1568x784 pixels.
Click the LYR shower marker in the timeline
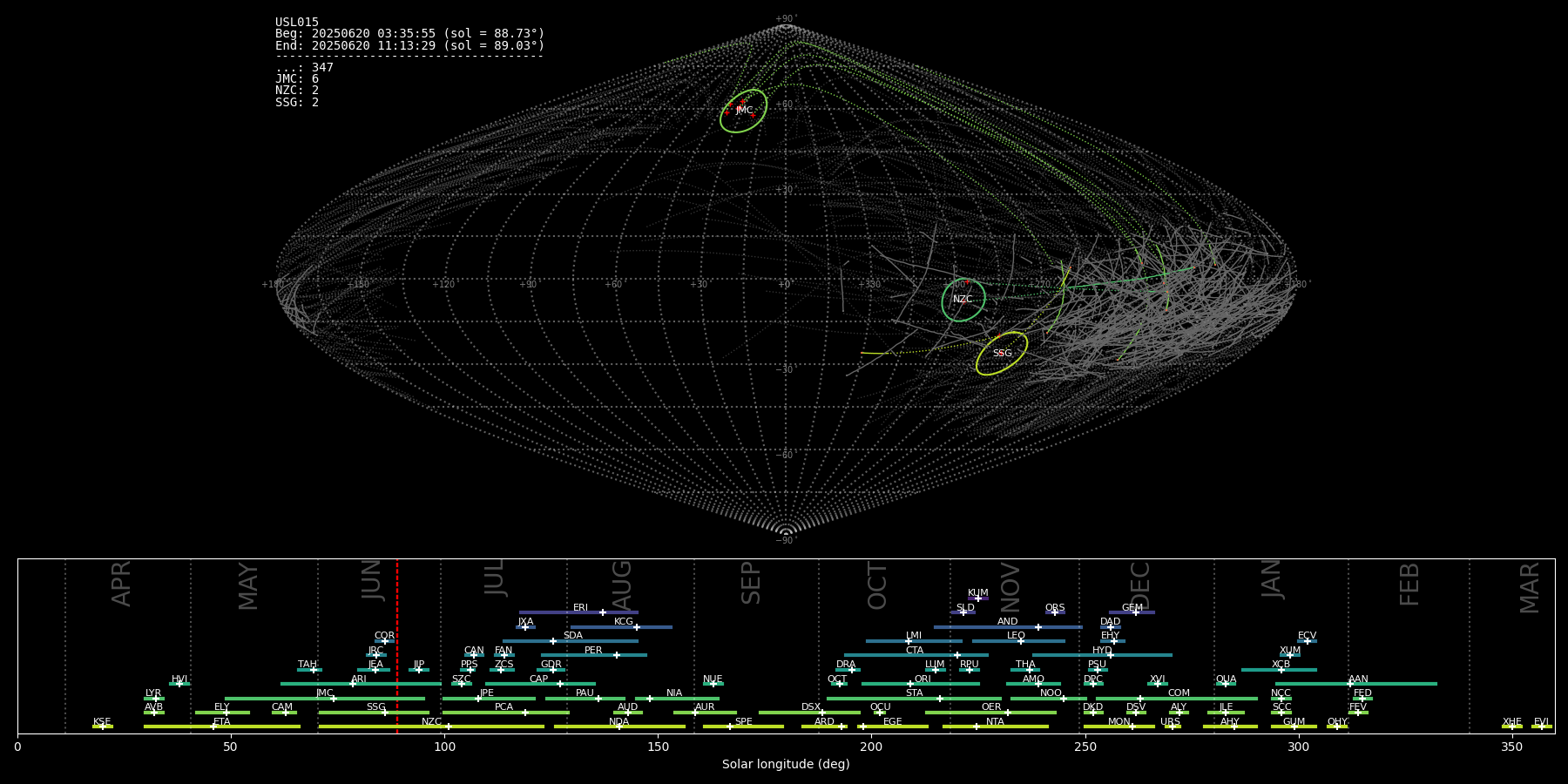pos(154,699)
